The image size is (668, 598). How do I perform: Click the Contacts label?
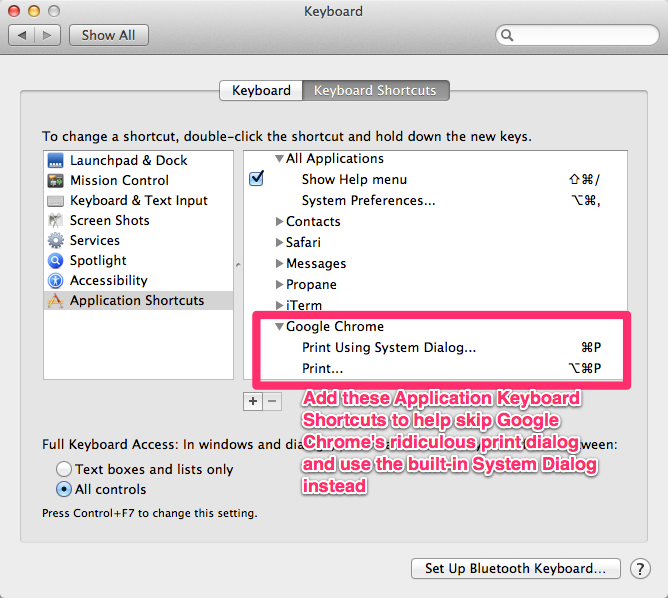tap(313, 221)
